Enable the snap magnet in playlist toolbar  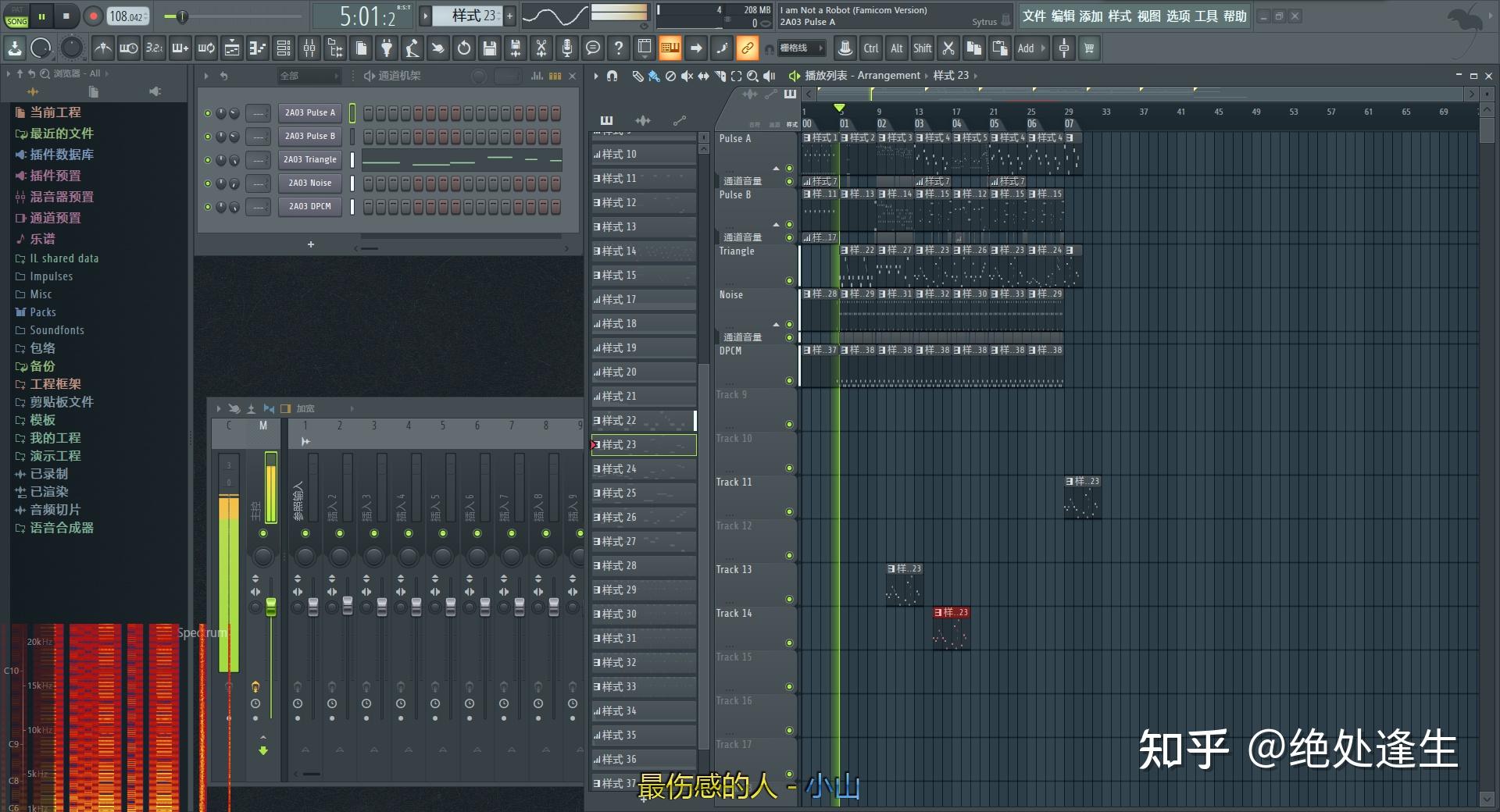[612, 76]
